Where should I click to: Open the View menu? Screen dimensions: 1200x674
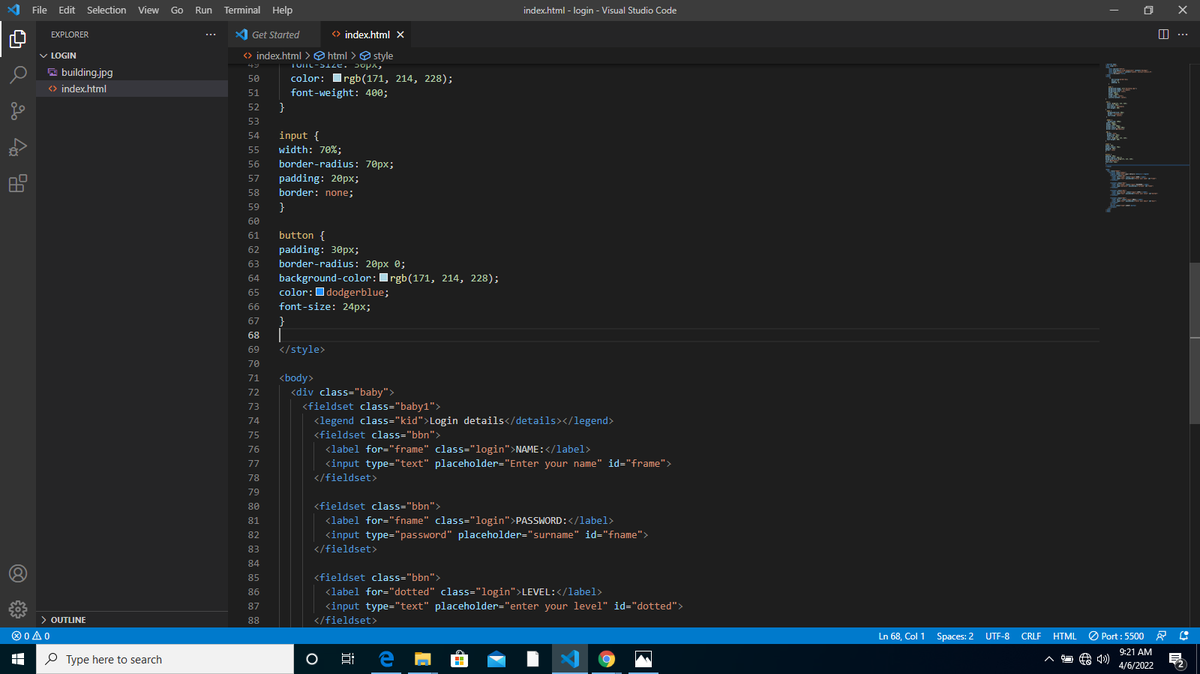(x=148, y=10)
